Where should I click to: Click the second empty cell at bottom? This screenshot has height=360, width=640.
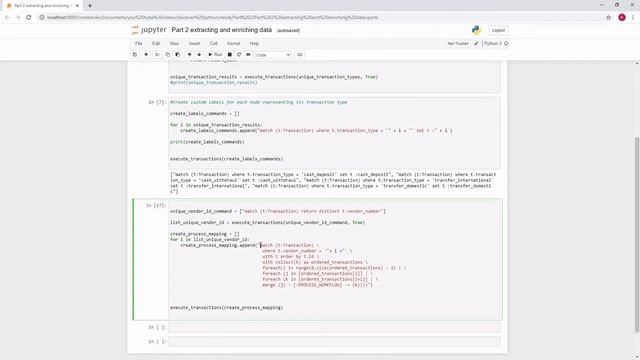pyautogui.click(x=334, y=341)
